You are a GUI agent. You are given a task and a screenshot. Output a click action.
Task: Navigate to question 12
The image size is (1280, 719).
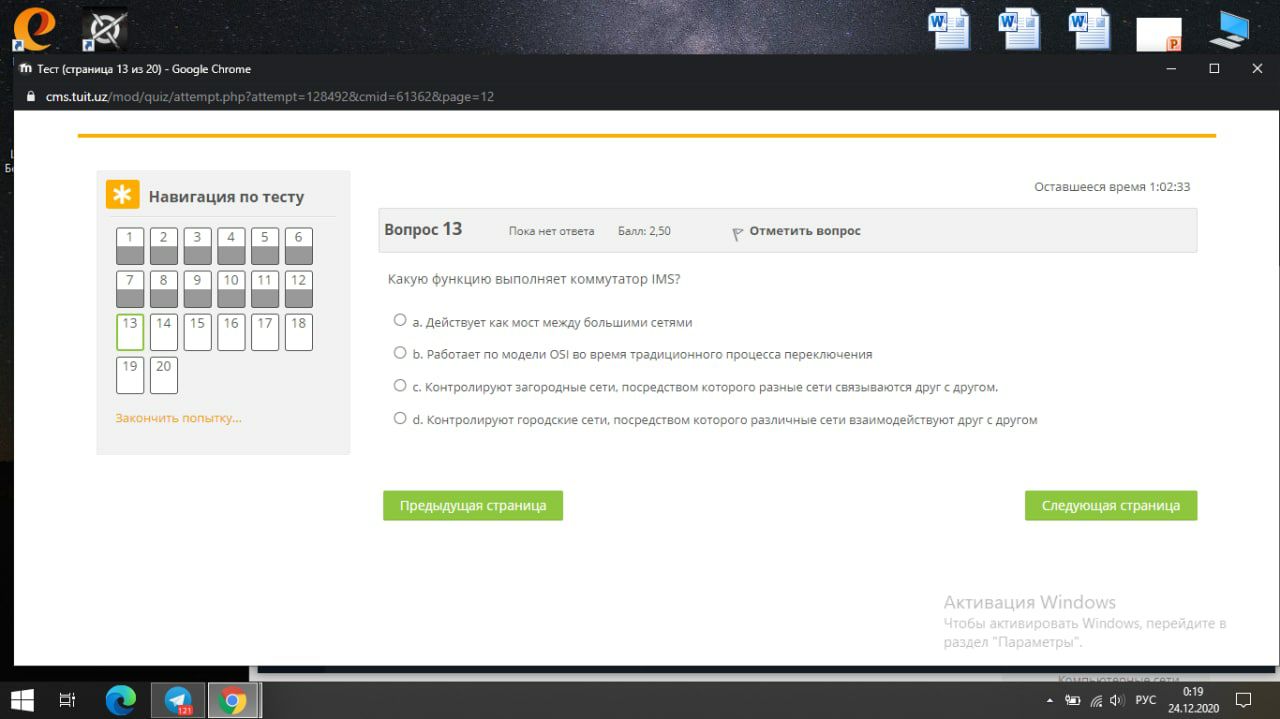[x=299, y=289]
